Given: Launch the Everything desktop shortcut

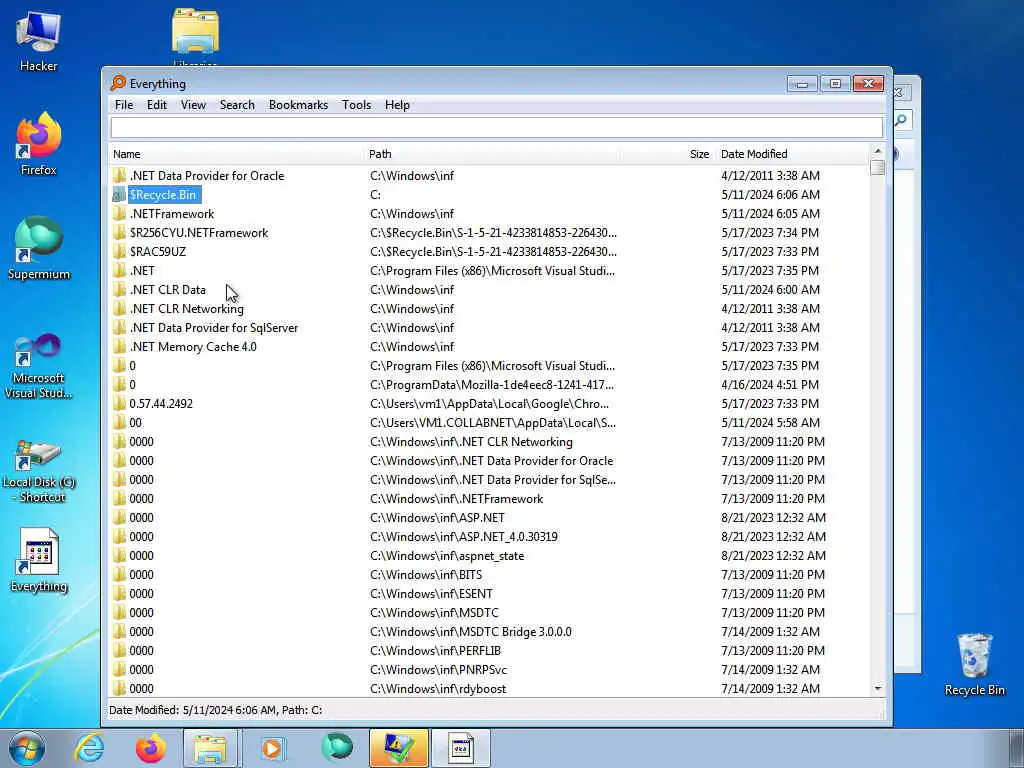Looking at the screenshot, I should point(38,560).
